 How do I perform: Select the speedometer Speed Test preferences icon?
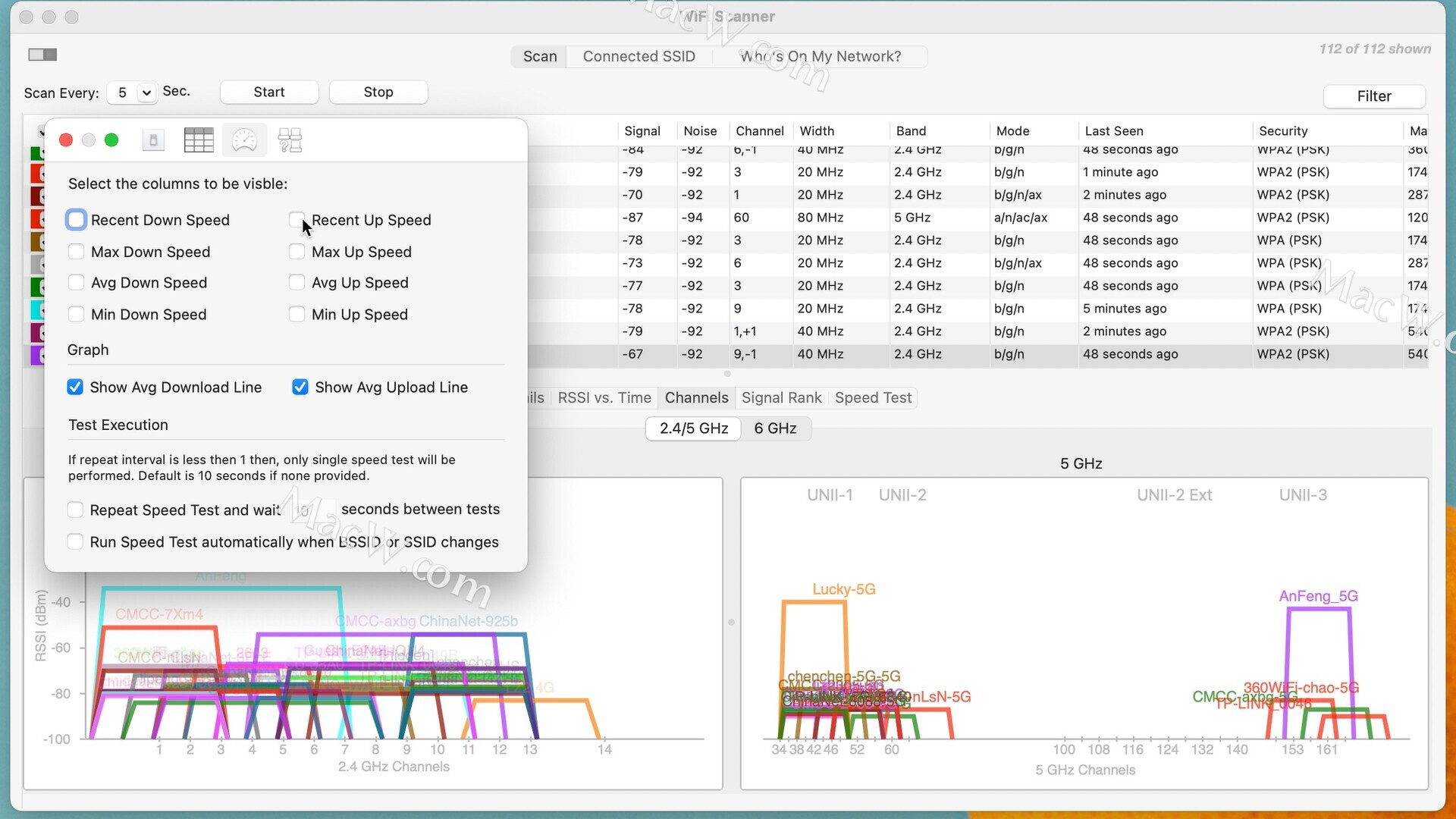(x=244, y=140)
